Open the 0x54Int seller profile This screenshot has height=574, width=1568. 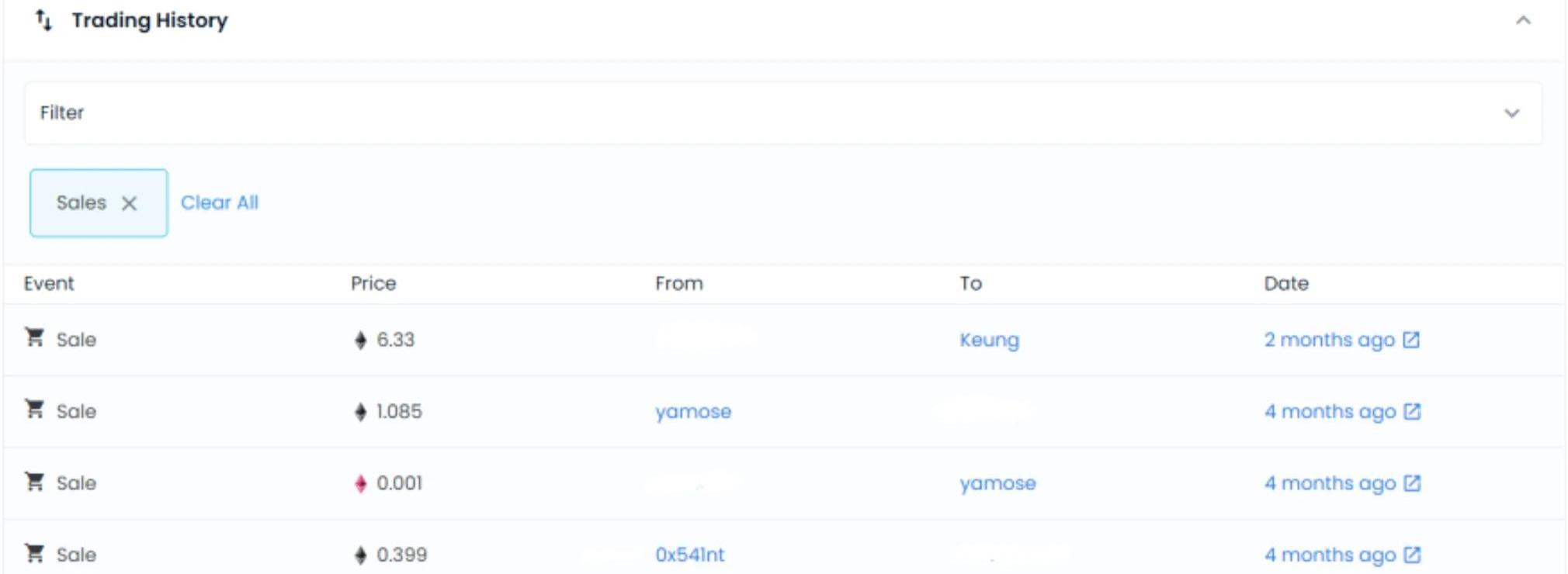coord(689,555)
